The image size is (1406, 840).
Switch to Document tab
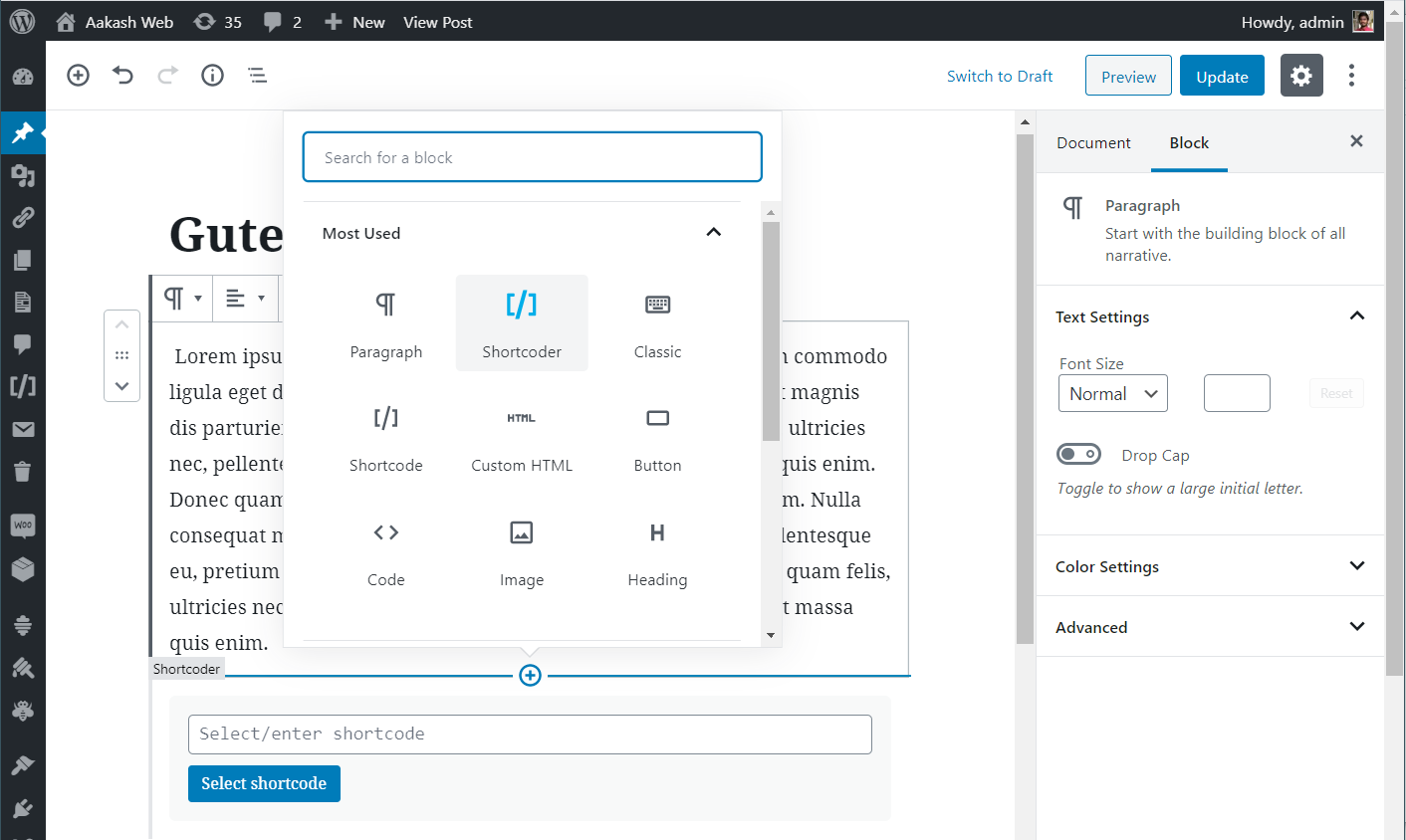tap(1093, 142)
